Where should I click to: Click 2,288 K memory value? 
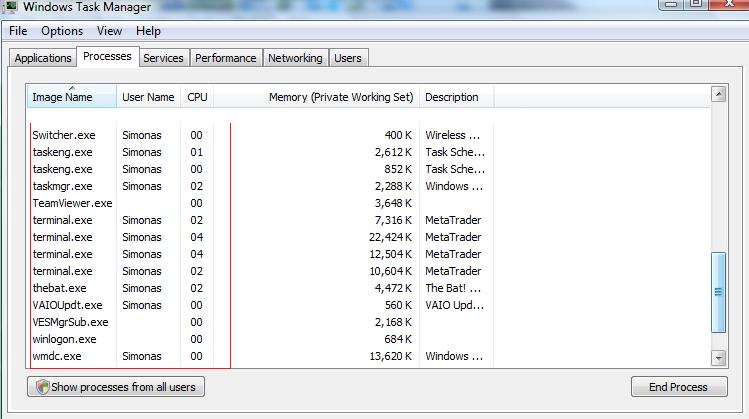(x=393, y=186)
